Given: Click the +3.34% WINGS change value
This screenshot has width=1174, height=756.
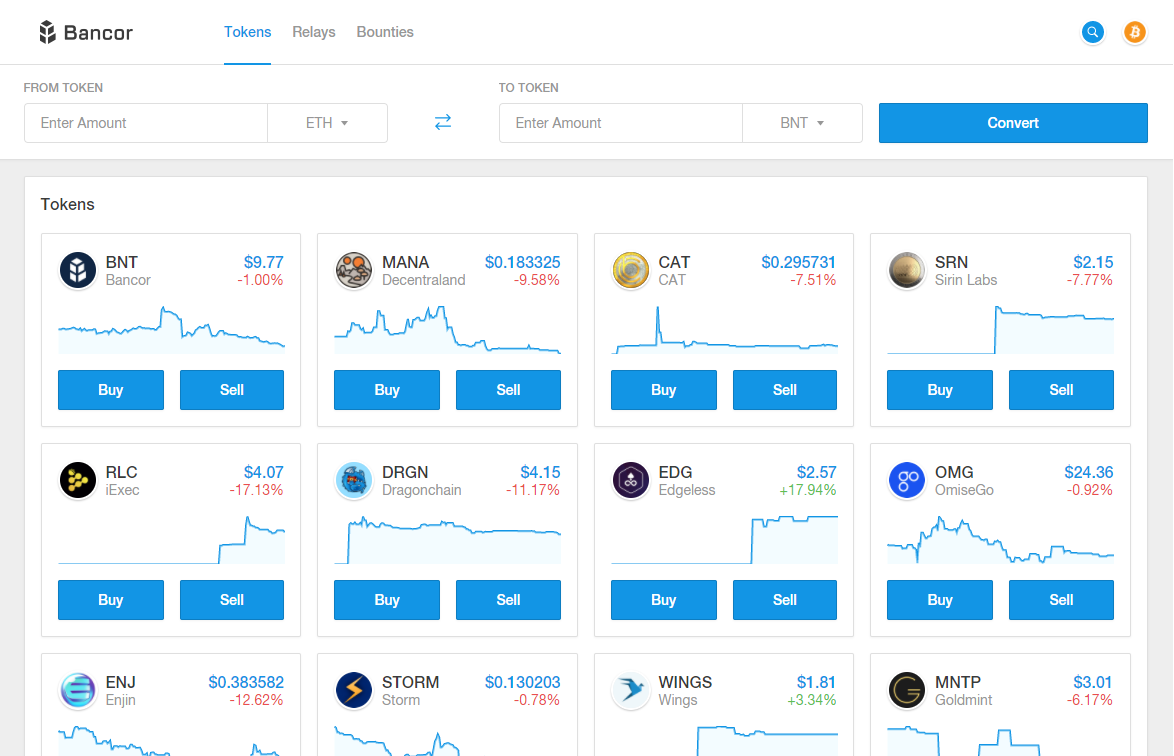Looking at the screenshot, I should 812,701.
